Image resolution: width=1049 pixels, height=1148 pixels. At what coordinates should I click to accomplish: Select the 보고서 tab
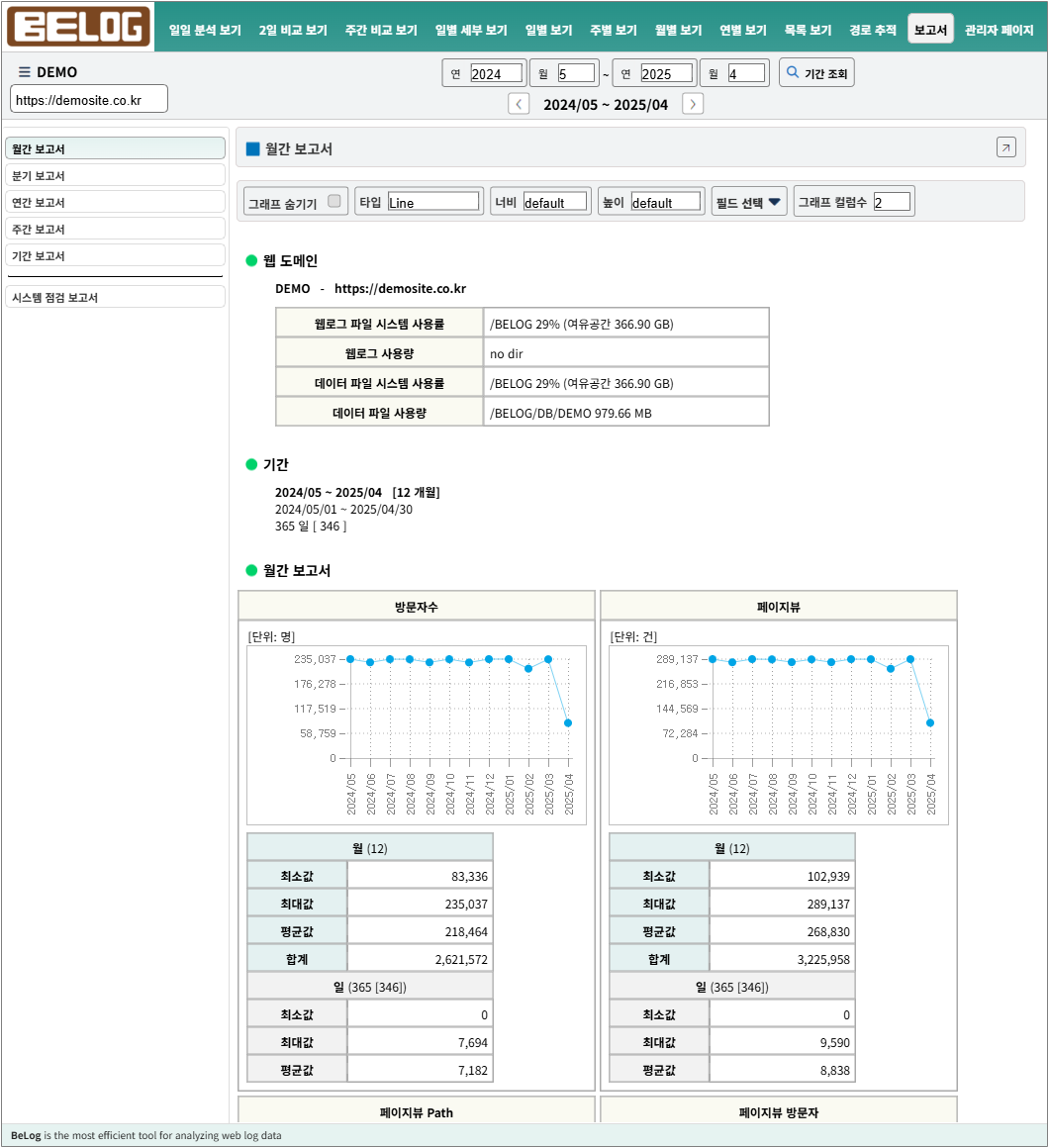point(930,30)
